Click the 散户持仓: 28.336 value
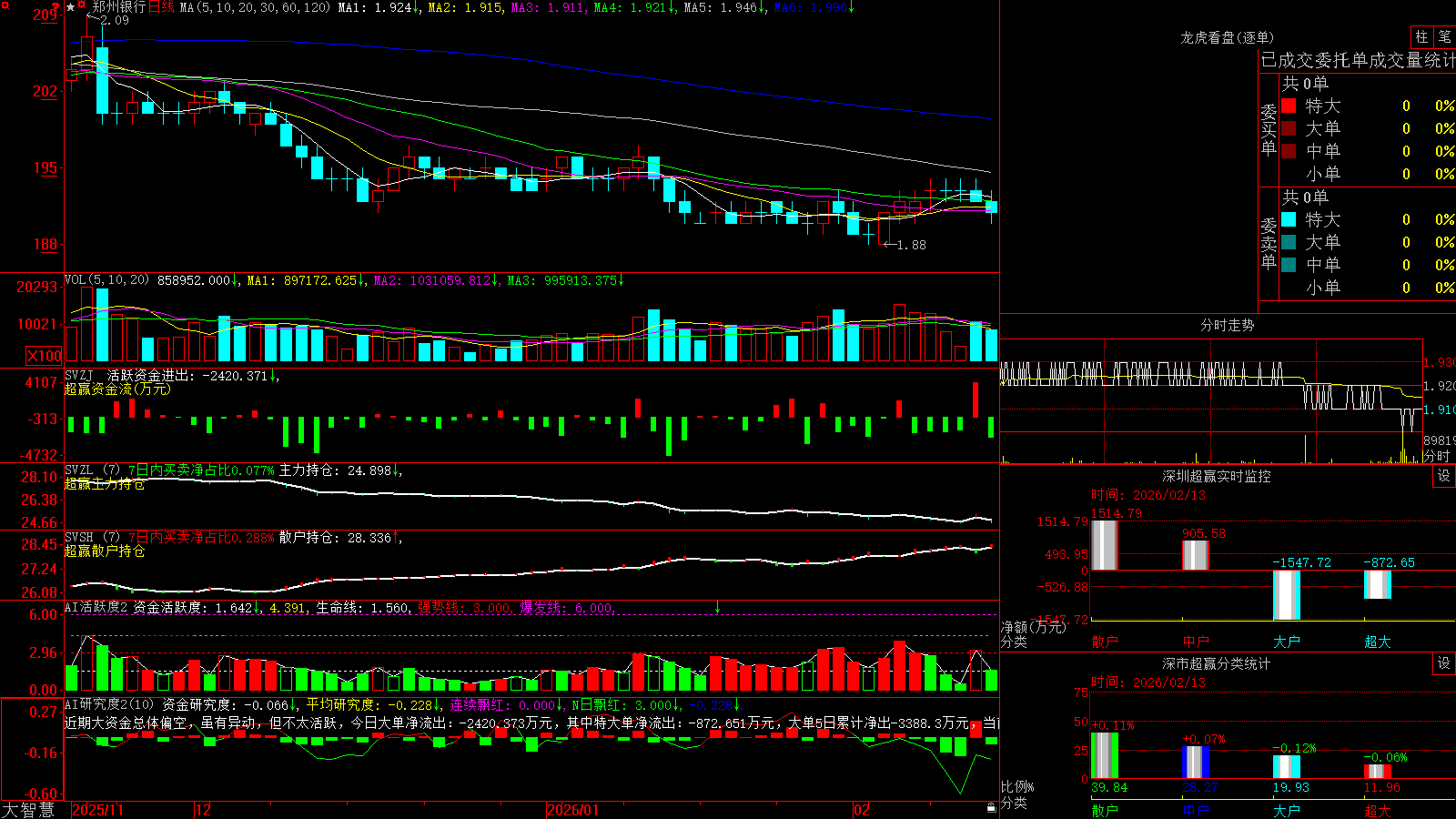 pos(336,538)
